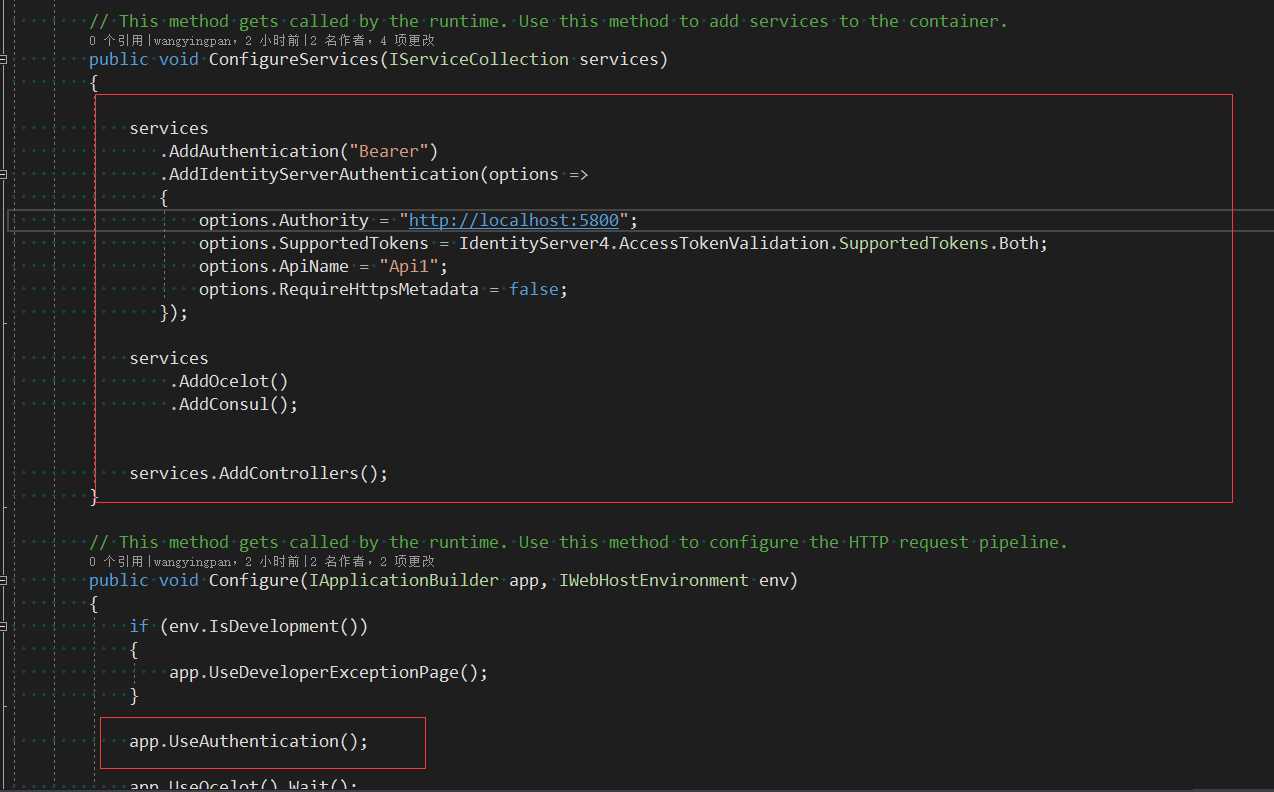The height and width of the screenshot is (792, 1274).
Task: Click options.RequireHttpsMetadata property
Action: 338,289
